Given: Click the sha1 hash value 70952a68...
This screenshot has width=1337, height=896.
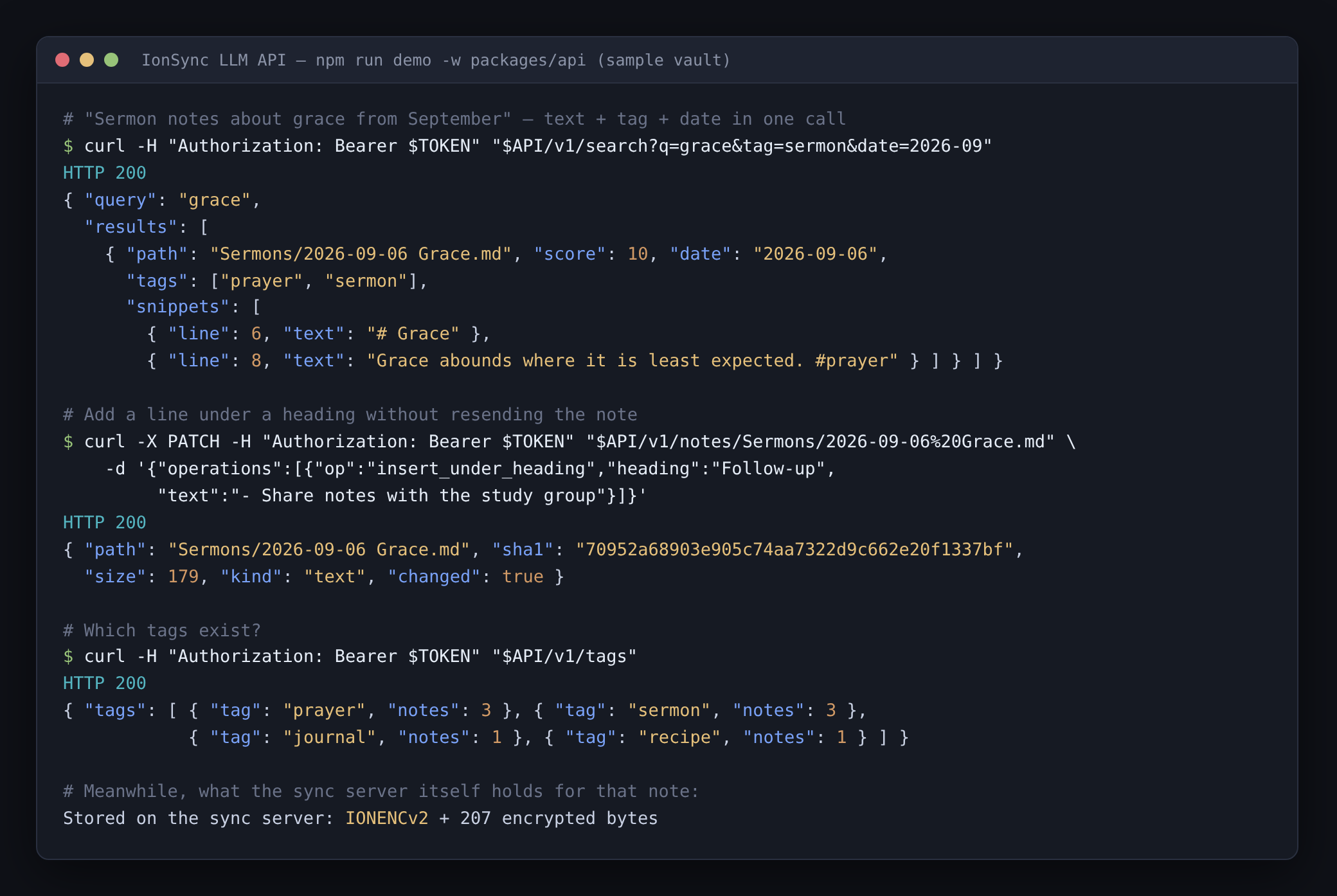Looking at the screenshot, I should point(794,550).
